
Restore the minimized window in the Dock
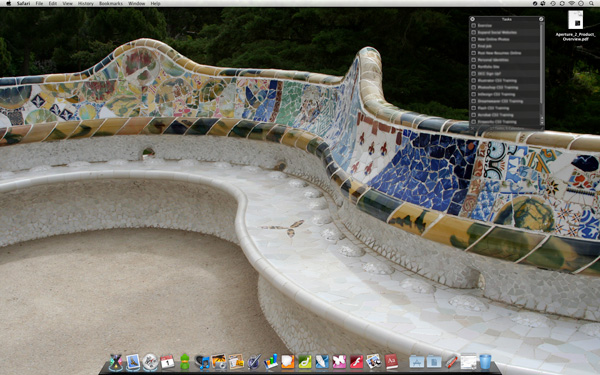pos(468,362)
